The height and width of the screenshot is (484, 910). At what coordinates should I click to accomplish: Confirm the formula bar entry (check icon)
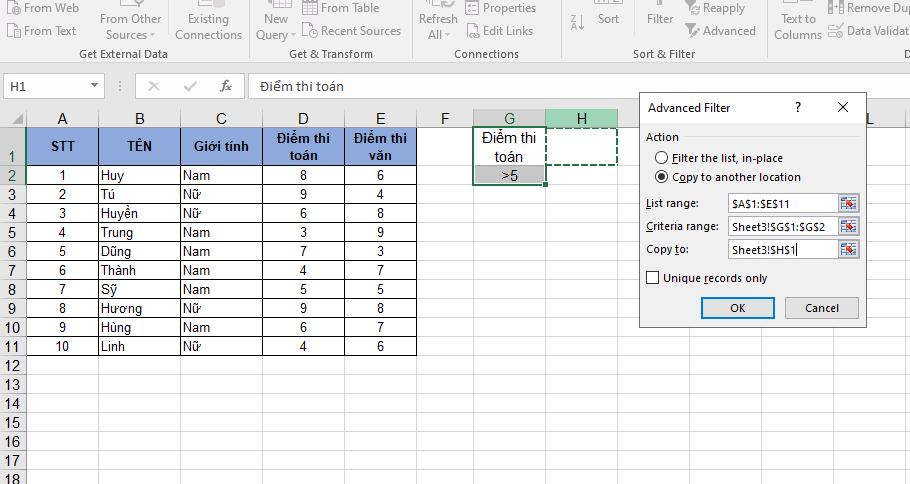click(190, 86)
